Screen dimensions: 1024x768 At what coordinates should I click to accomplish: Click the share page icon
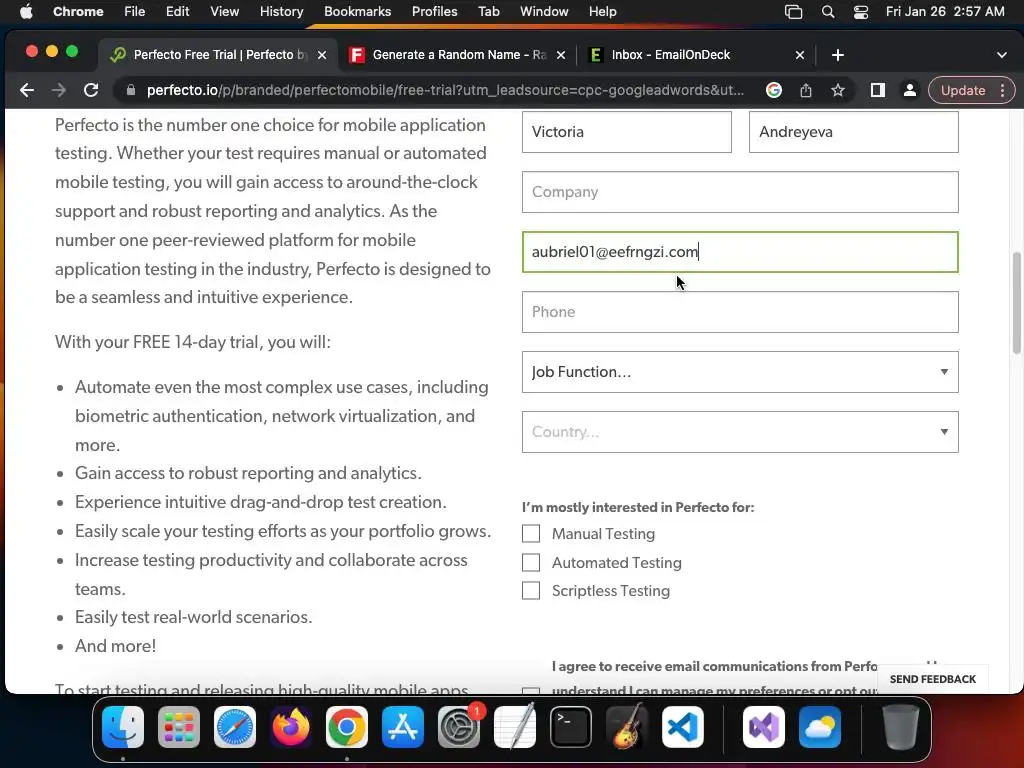coord(806,90)
